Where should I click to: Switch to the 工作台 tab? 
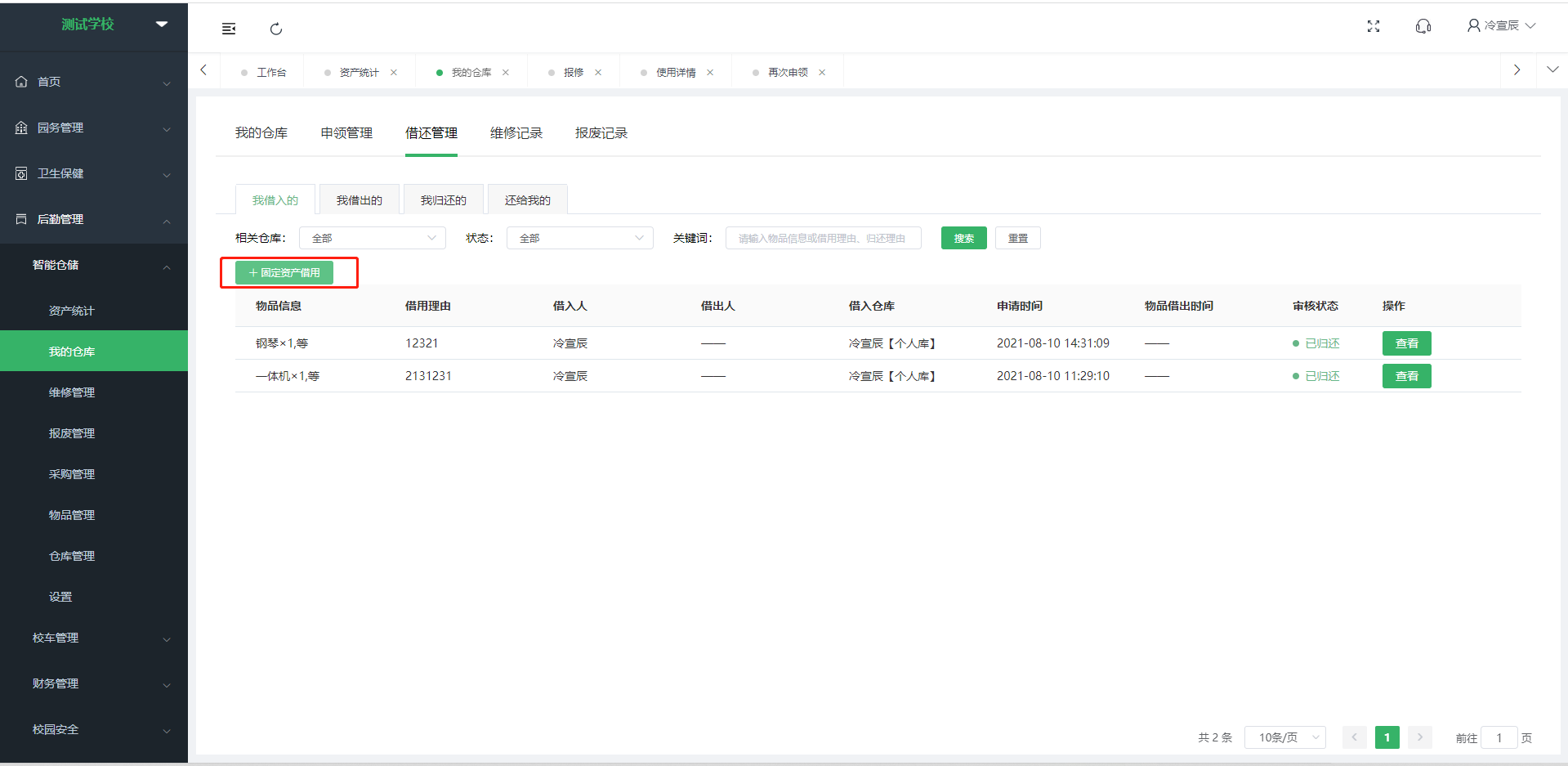click(x=263, y=73)
